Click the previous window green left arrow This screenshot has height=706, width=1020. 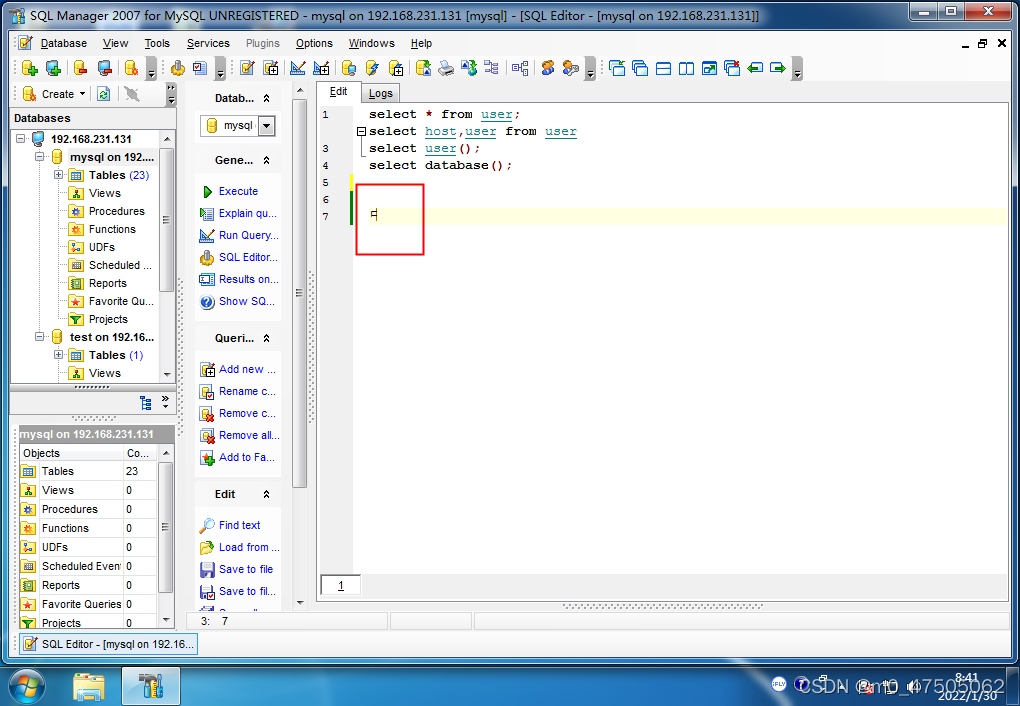click(x=755, y=68)
